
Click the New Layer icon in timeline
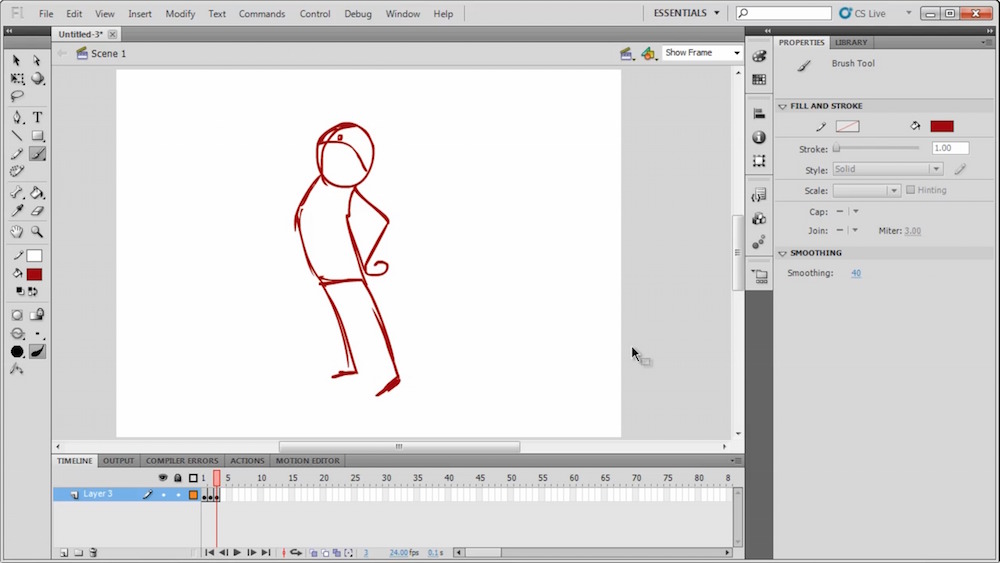[63, 552]
